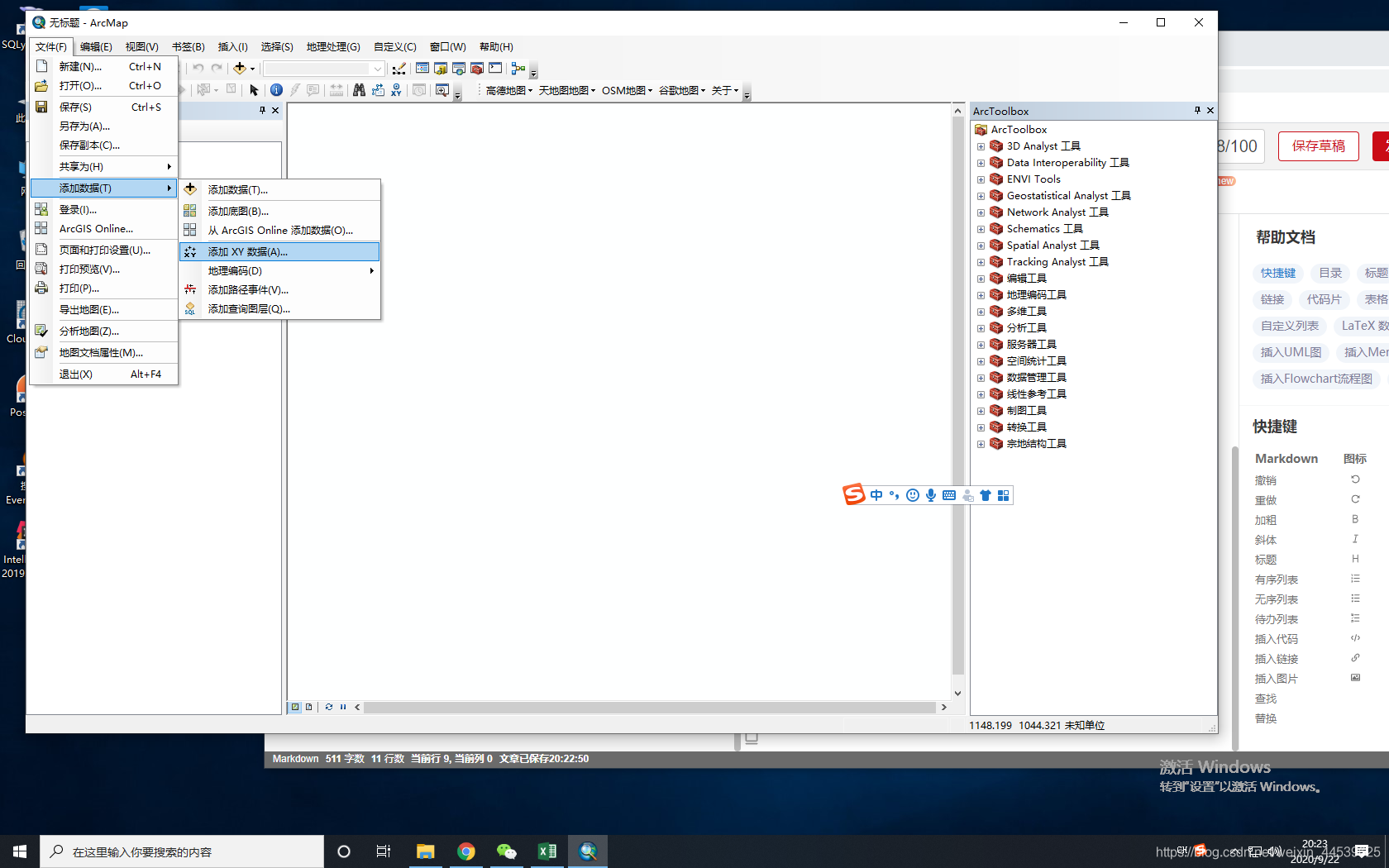The height and width of the screenshot is (868, 1389).
Task: Open the ArcToolbox window icon in toolbar
Action: coord(477,68)
